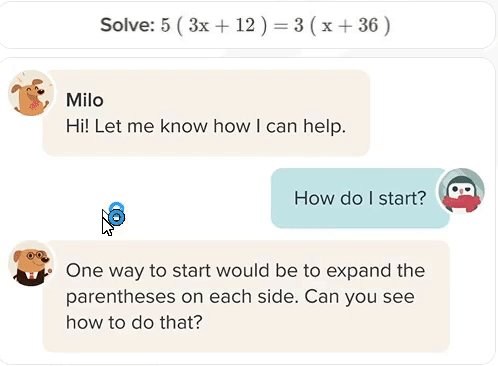Screen dimensions: 498x366
Task: Click the 'how to do that?' line
Action: [x=134, y=322]
